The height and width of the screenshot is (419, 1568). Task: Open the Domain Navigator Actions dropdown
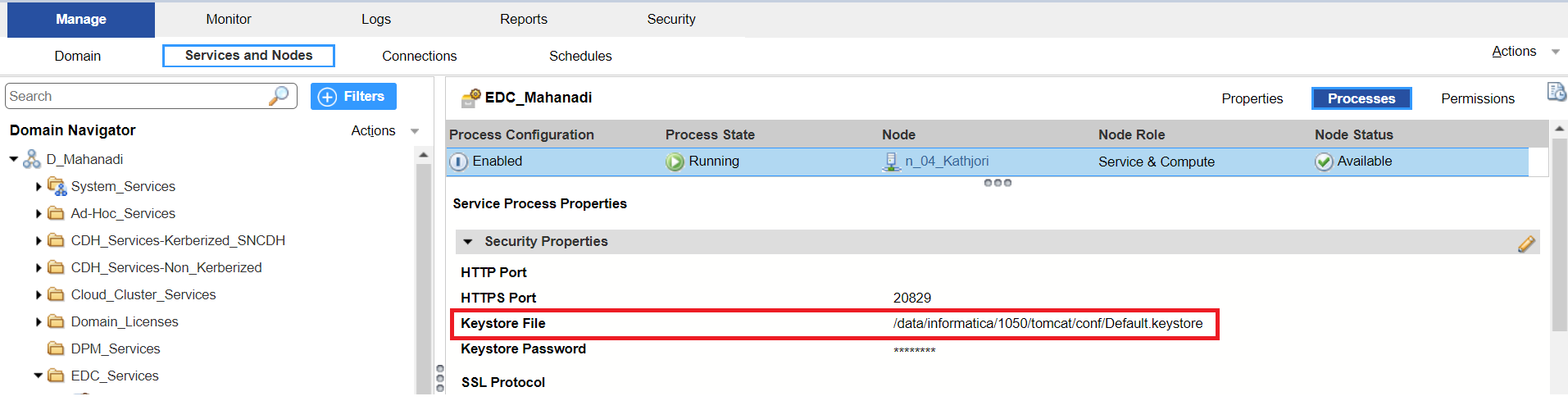(x=384, y=131)
